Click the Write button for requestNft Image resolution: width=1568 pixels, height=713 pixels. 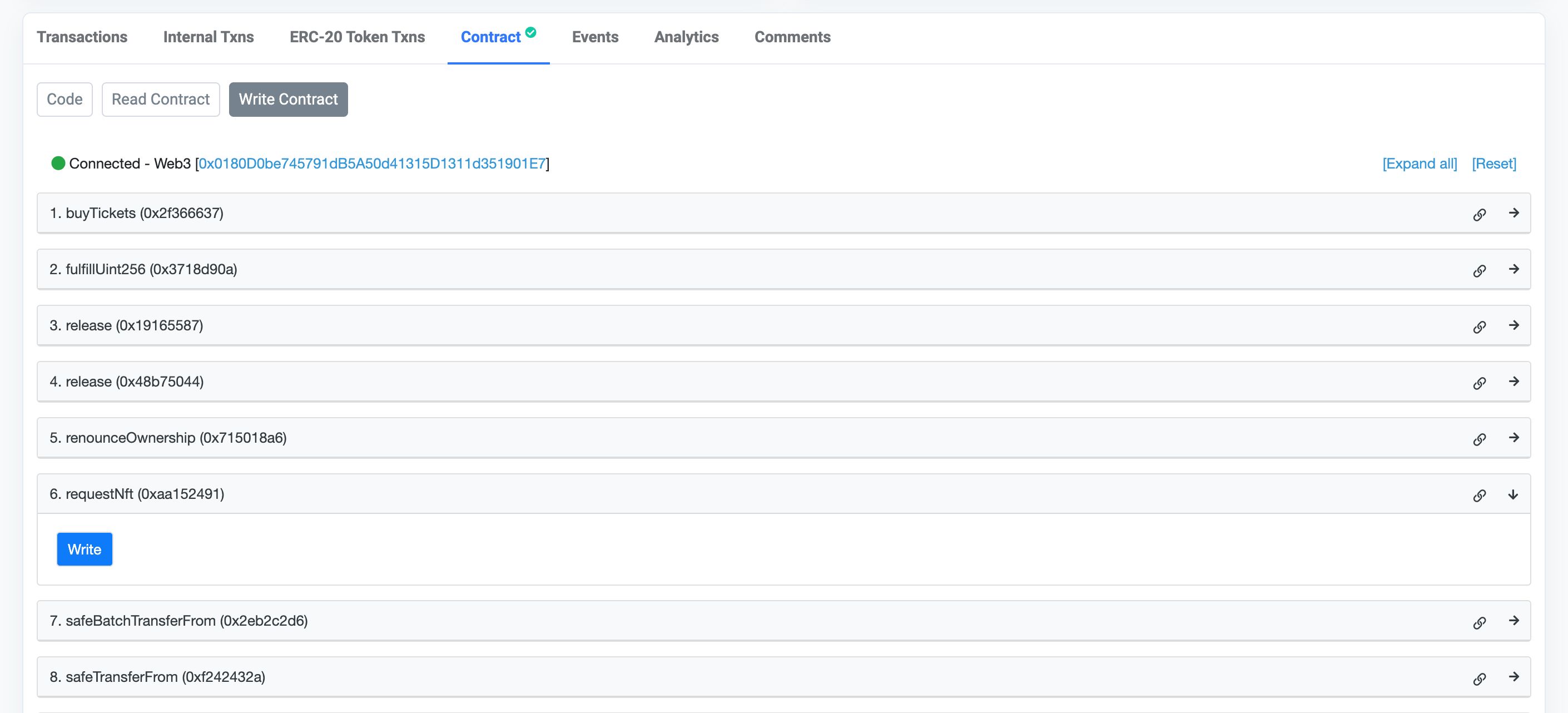pos(84,548)
